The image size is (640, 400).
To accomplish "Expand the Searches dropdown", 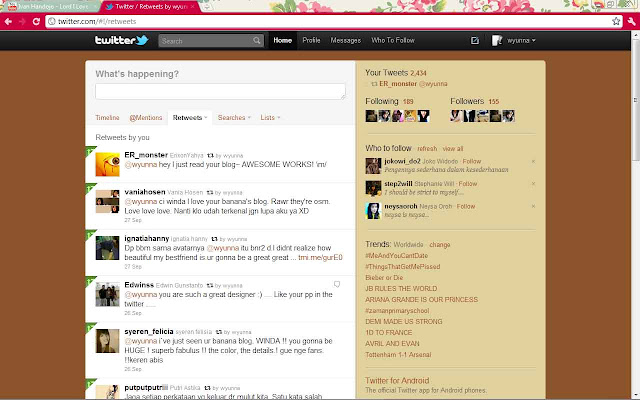I will [249, 118].
